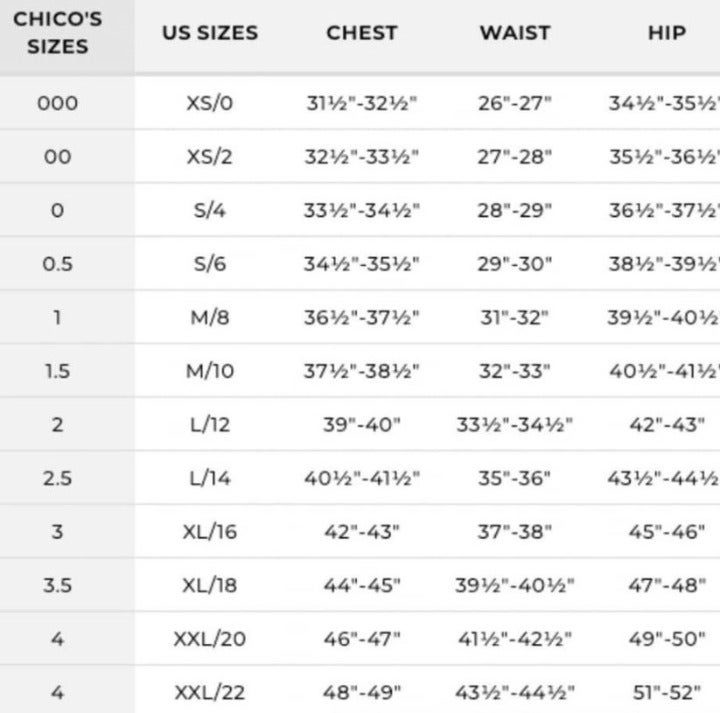Select the WAIST column header
Screen dimensions: 720x713
tap(515, 33)
